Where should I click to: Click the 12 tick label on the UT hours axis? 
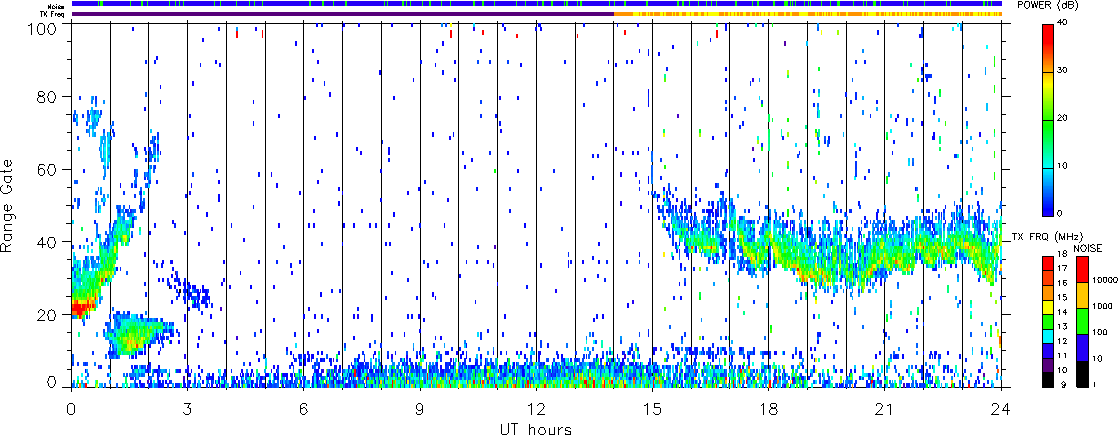point(536,408)
